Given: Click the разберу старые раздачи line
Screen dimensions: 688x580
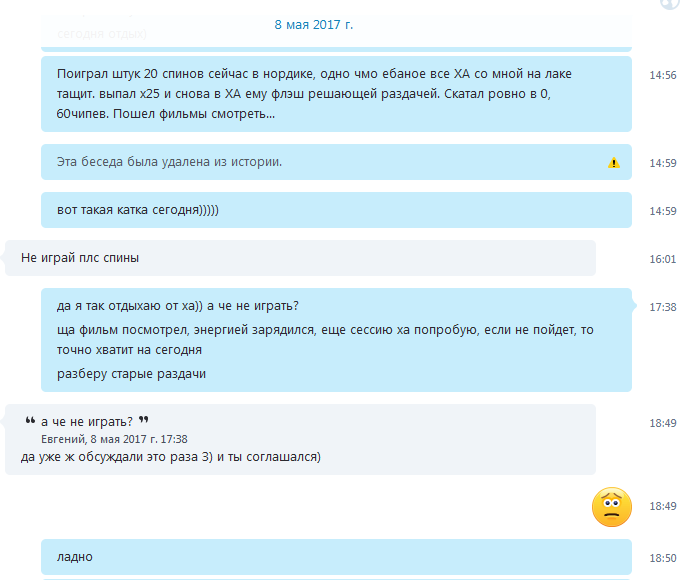Looking at the screenshot, I should 131,374.
